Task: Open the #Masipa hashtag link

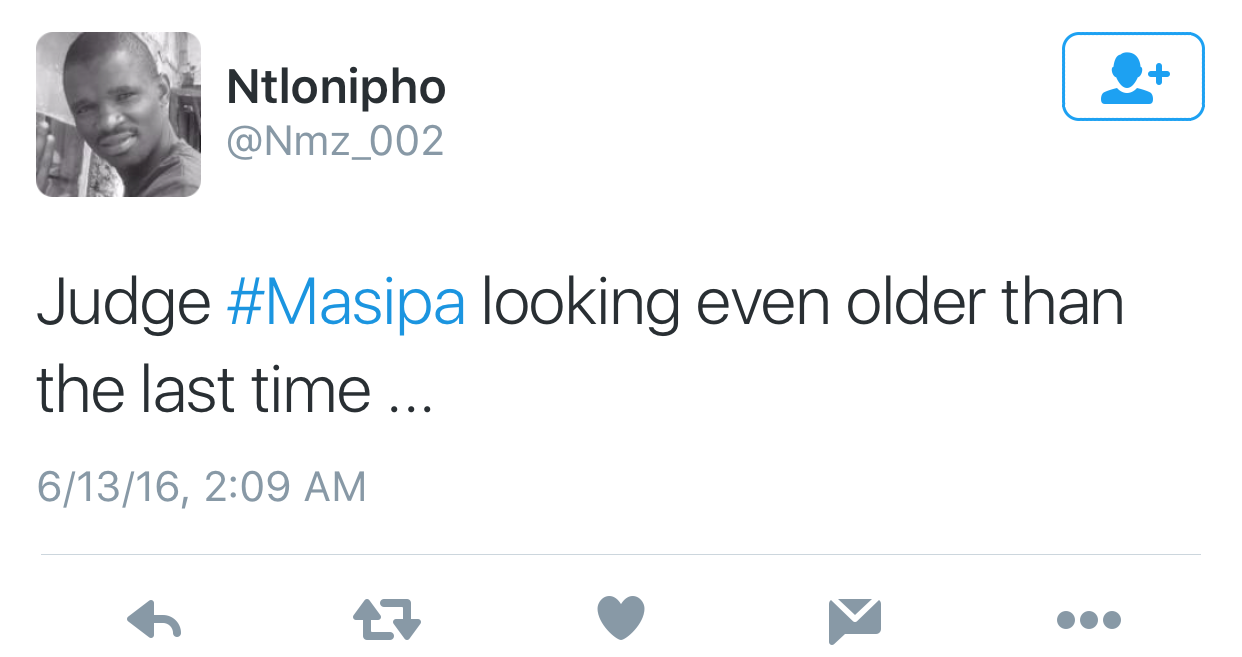Action: 346,304
